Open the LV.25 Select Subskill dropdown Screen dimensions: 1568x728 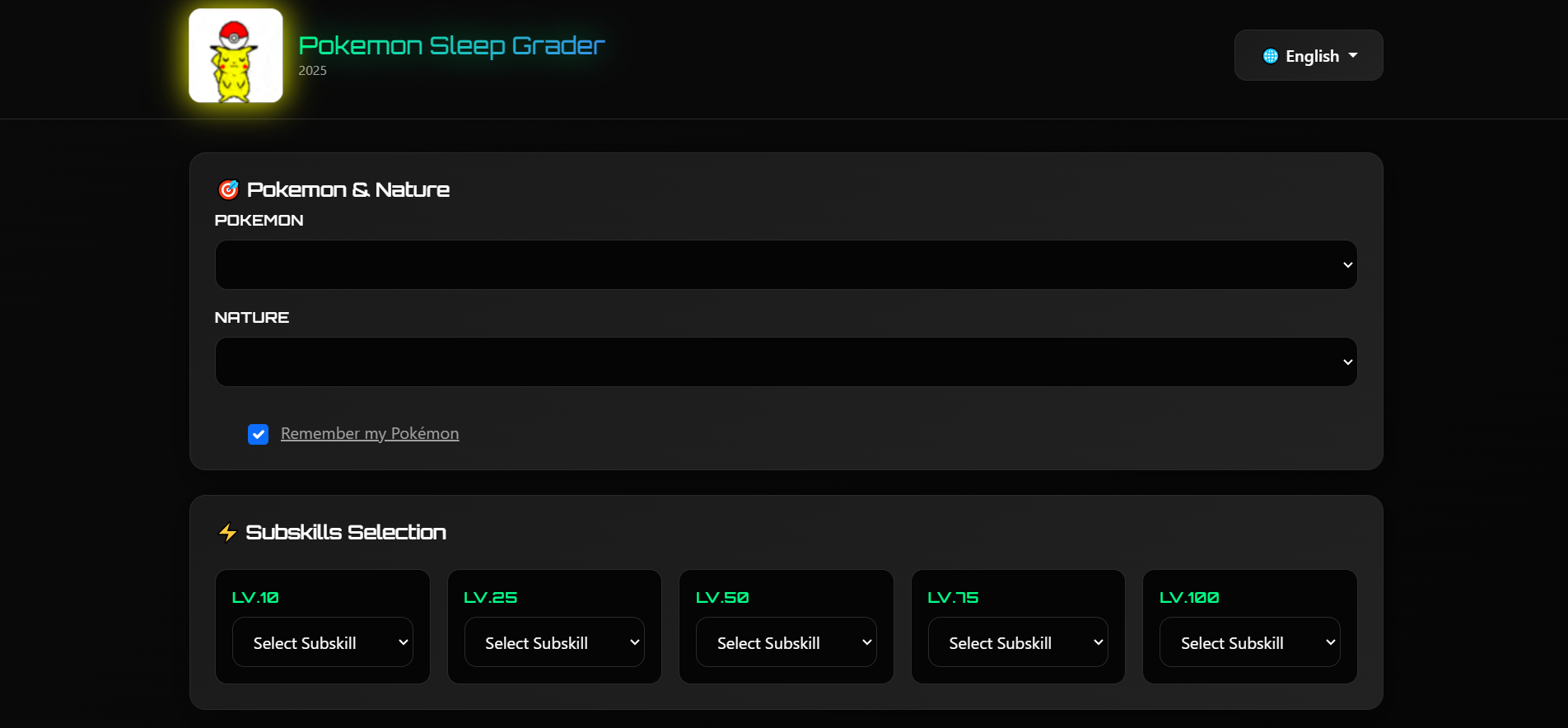[554, 642]
